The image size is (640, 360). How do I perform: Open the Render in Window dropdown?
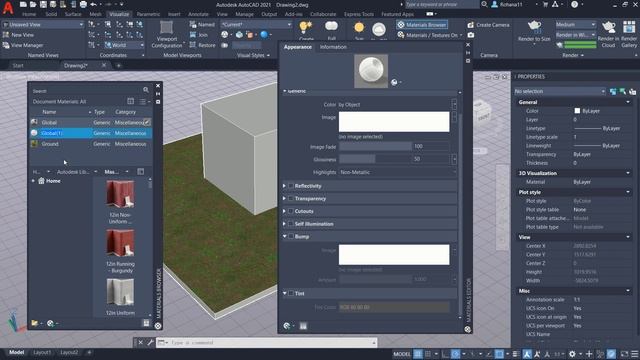tap(575, 35)
